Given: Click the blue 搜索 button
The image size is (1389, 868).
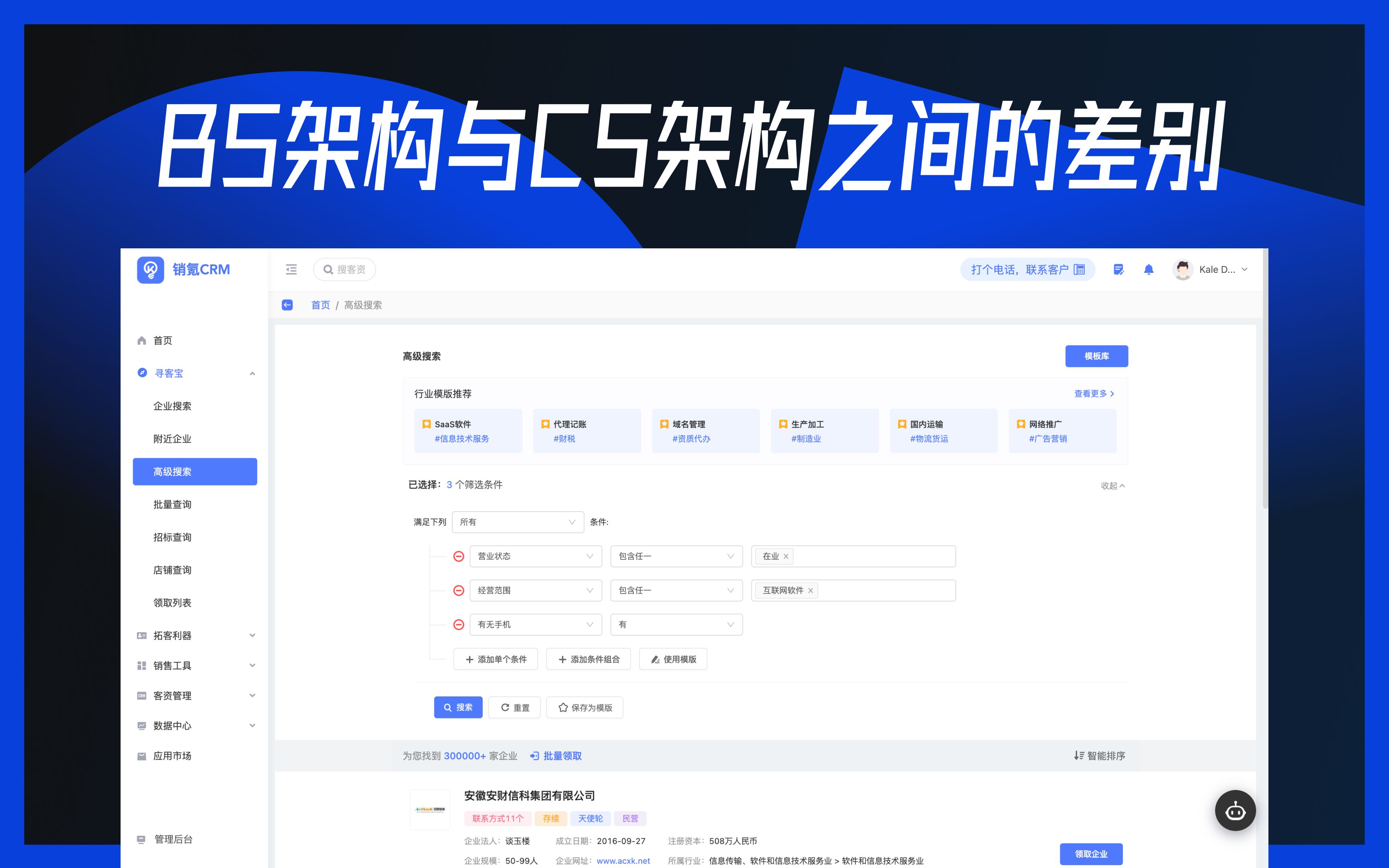Looking at the screenshot, I should 458,707.
